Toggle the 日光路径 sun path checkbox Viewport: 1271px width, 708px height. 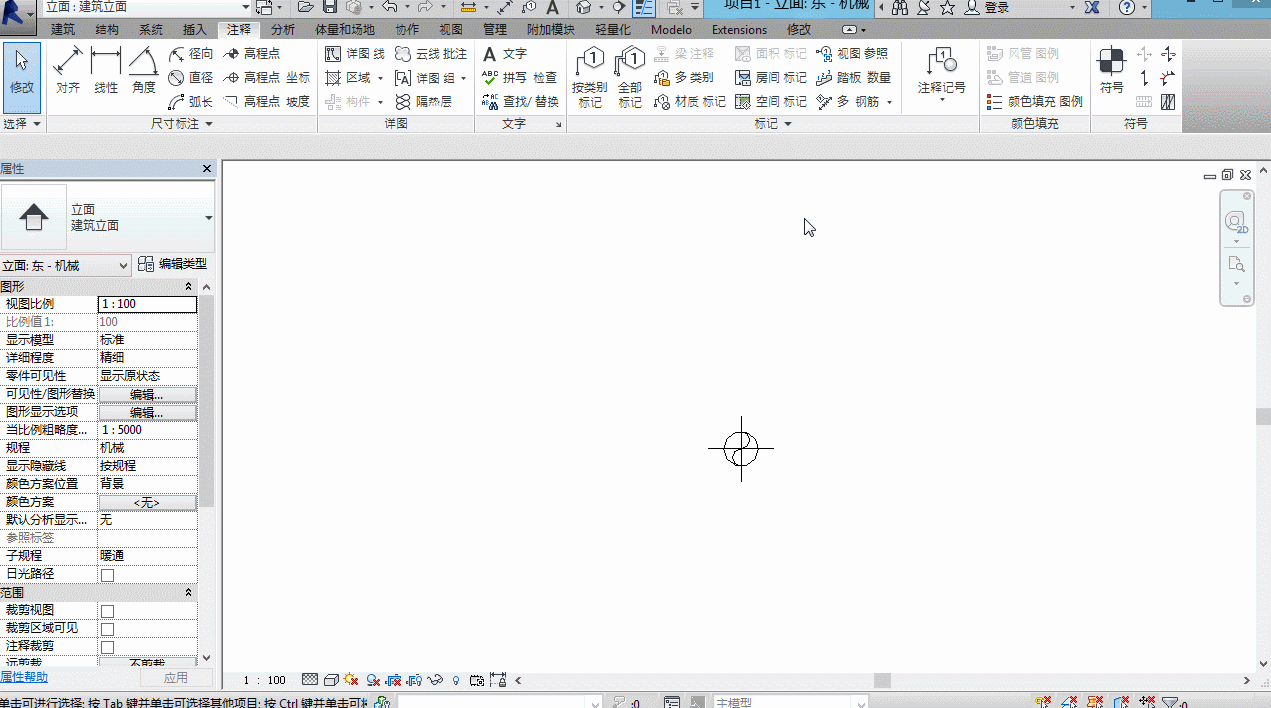coord(108,575)
